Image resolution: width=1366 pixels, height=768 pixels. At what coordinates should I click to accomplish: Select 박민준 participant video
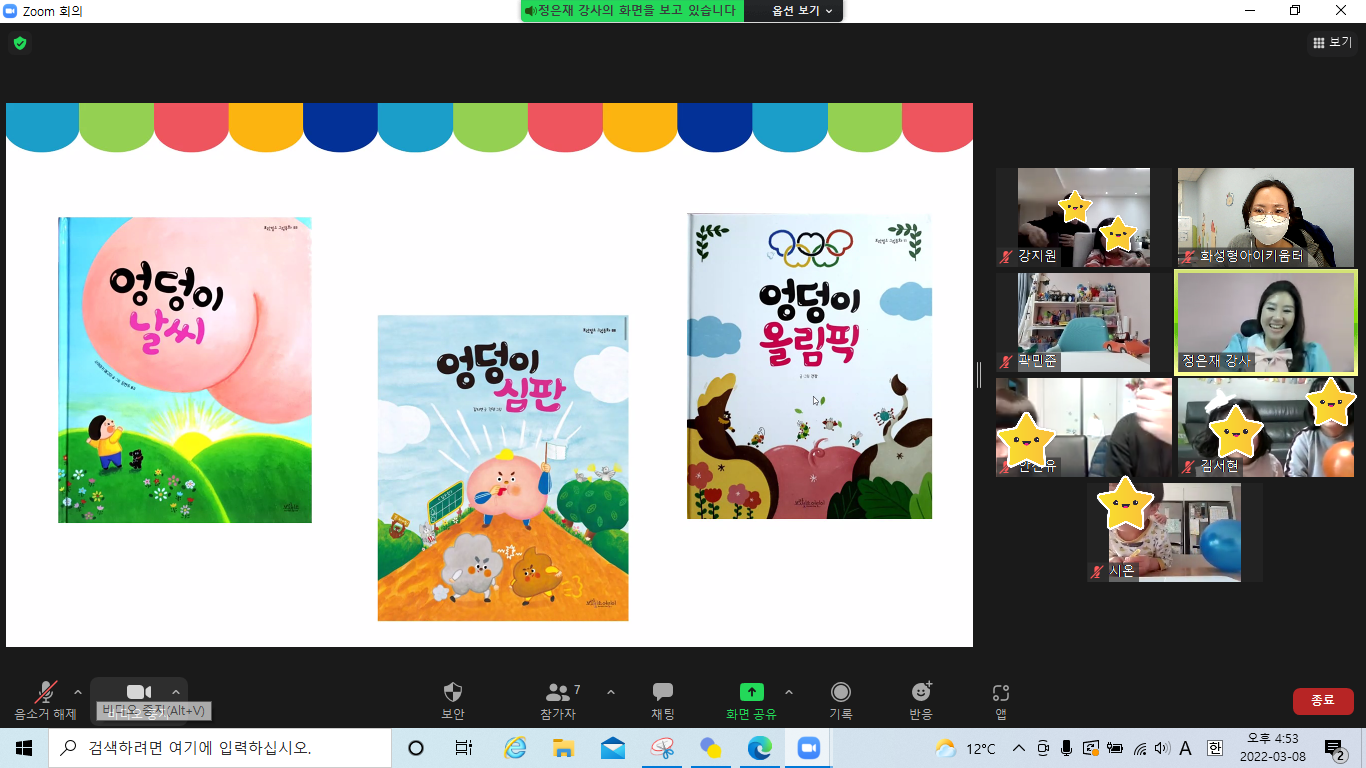[x=1083, y=322]
